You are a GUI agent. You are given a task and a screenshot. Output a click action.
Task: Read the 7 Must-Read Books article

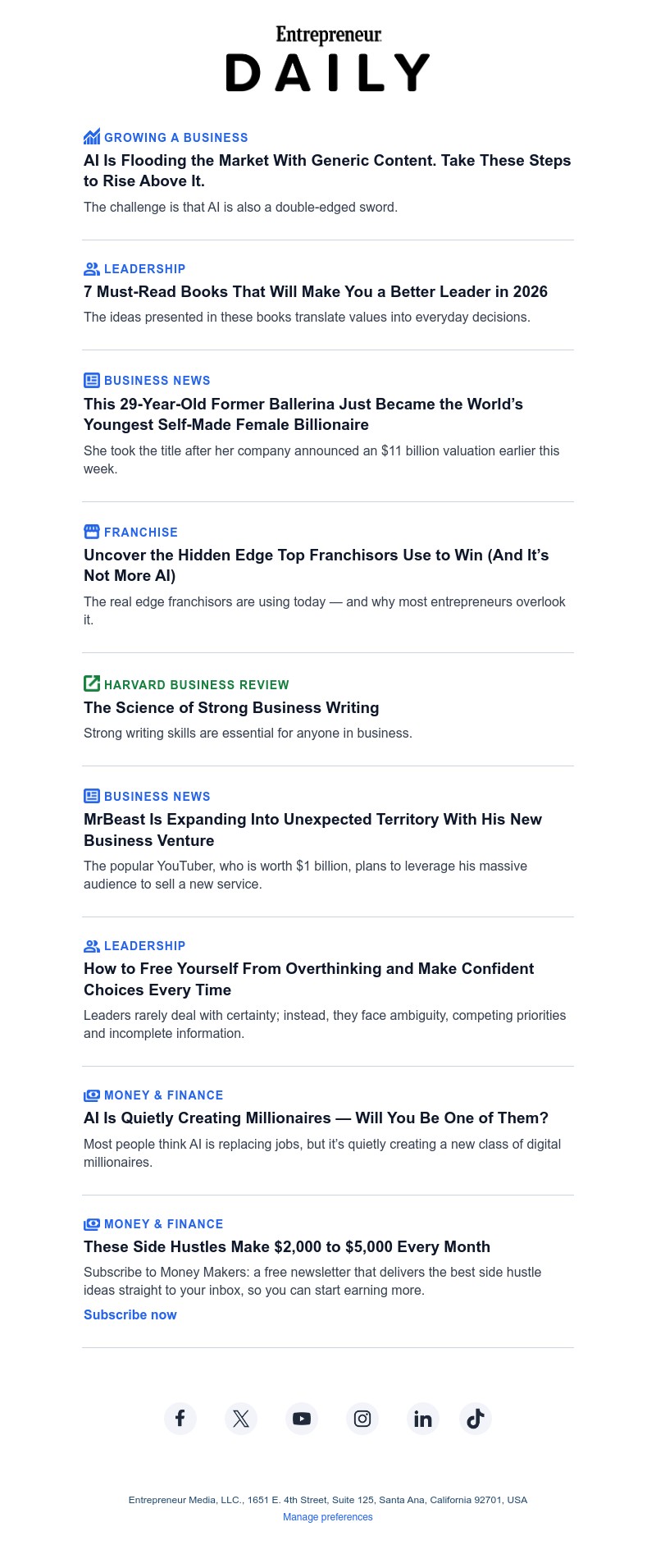pyautogui.click(x=316, y=291)
